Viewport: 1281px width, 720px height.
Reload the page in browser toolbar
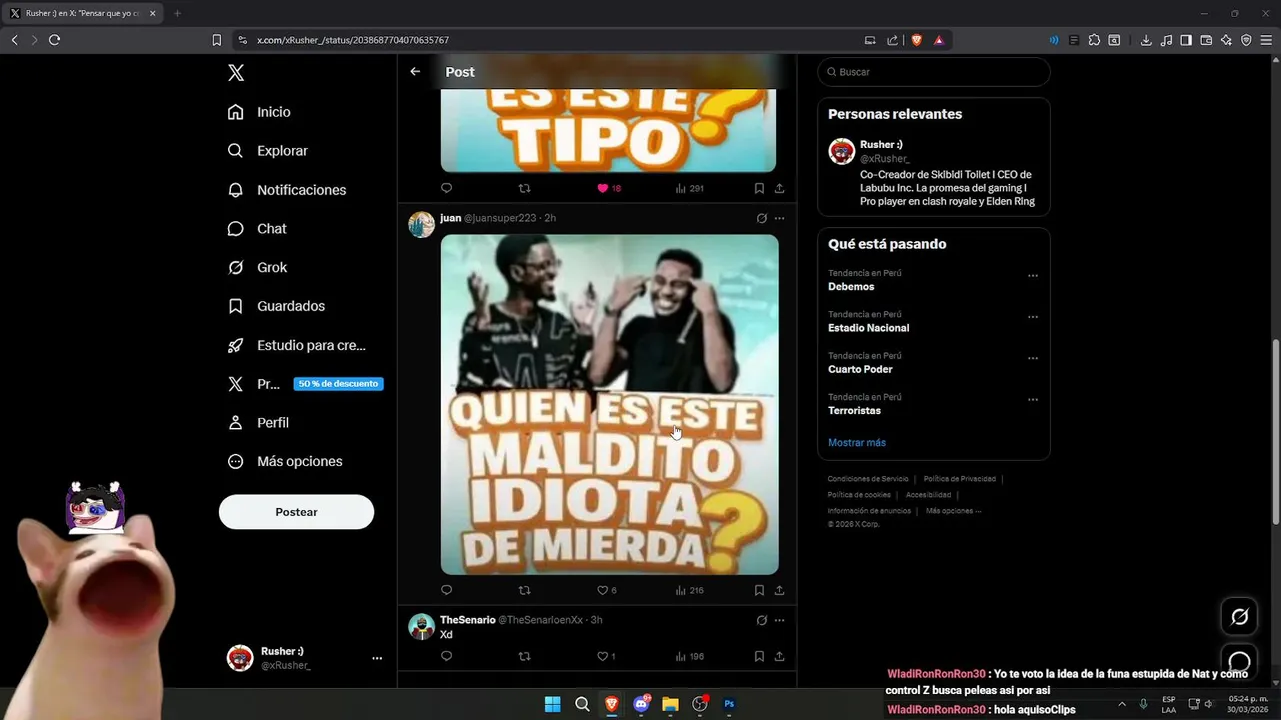point(54,40)
